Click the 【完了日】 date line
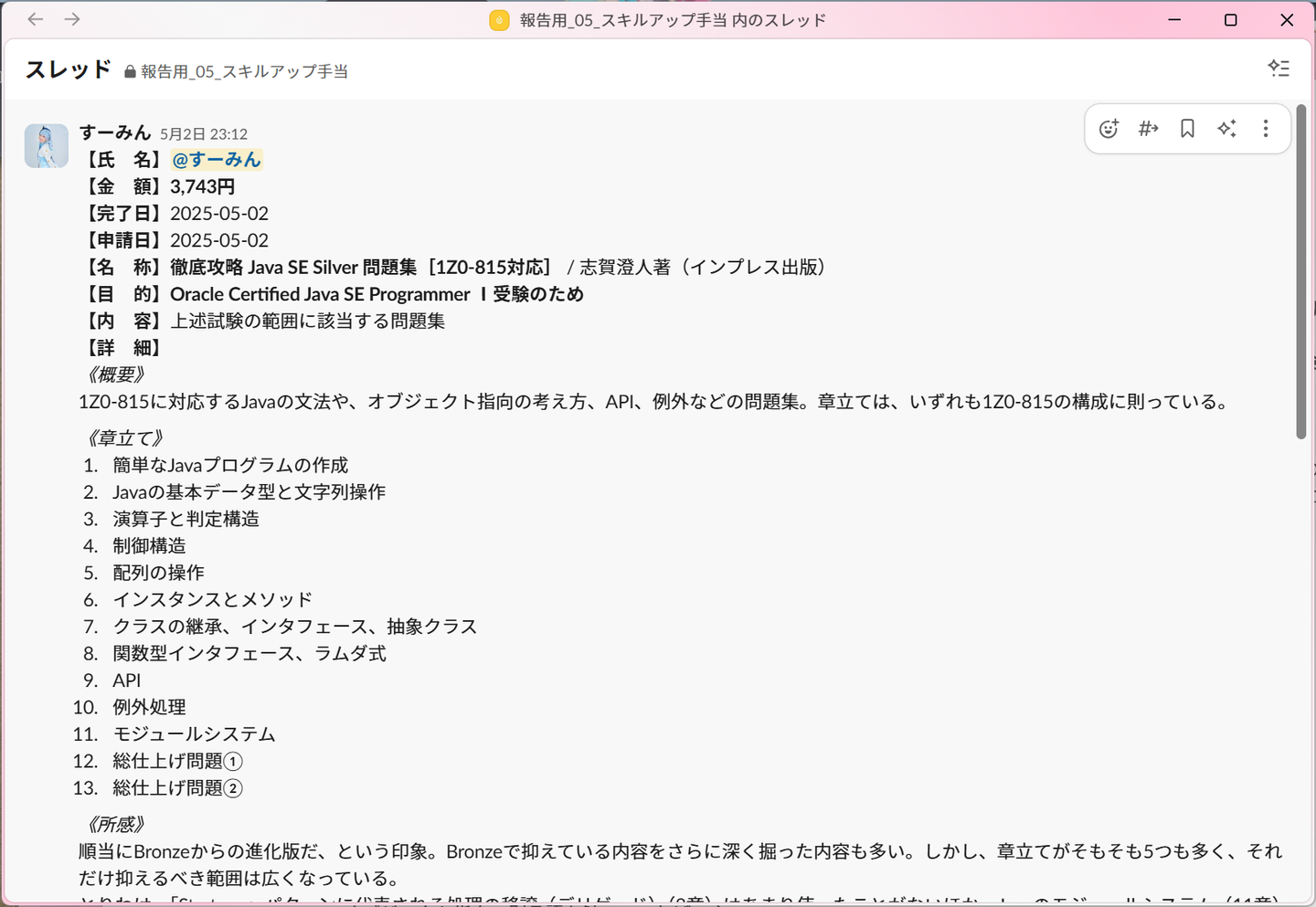Viewport: 1316px width, 907px height. tap(175, 214)
